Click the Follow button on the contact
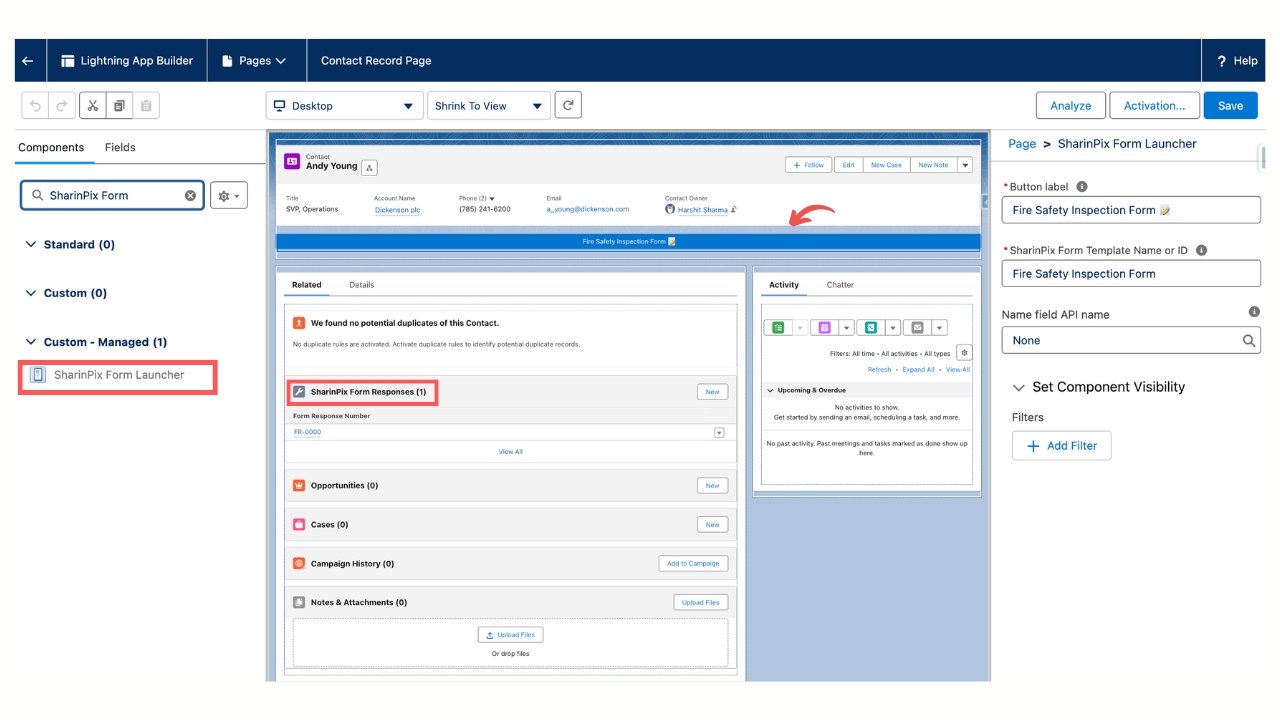 [x=807, y=165]
